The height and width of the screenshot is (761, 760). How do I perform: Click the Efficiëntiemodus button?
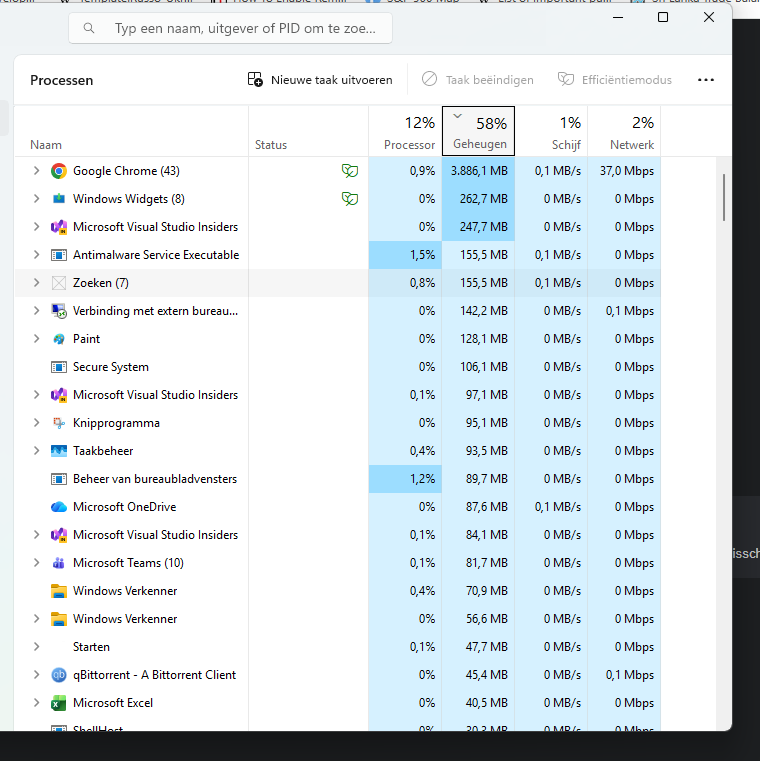click(x=614, y=80)
